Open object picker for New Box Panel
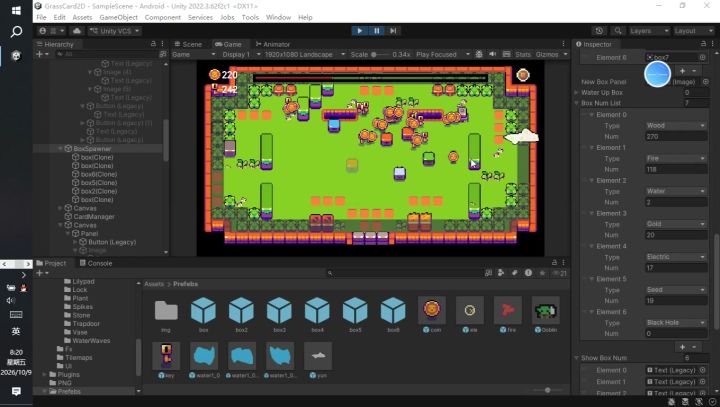 point(705,82)
